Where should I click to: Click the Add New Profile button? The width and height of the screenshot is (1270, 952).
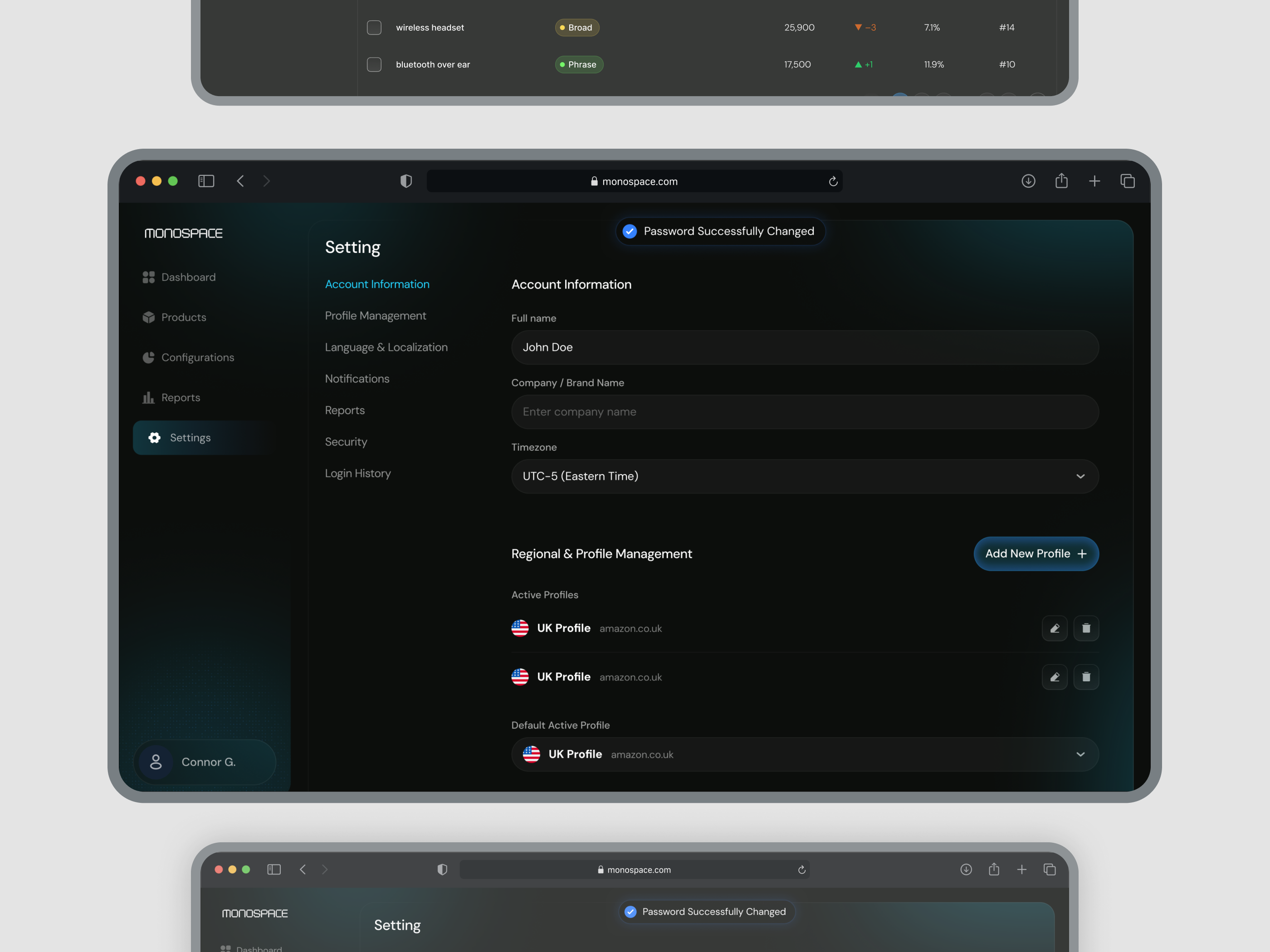(x=1036, y=554)
